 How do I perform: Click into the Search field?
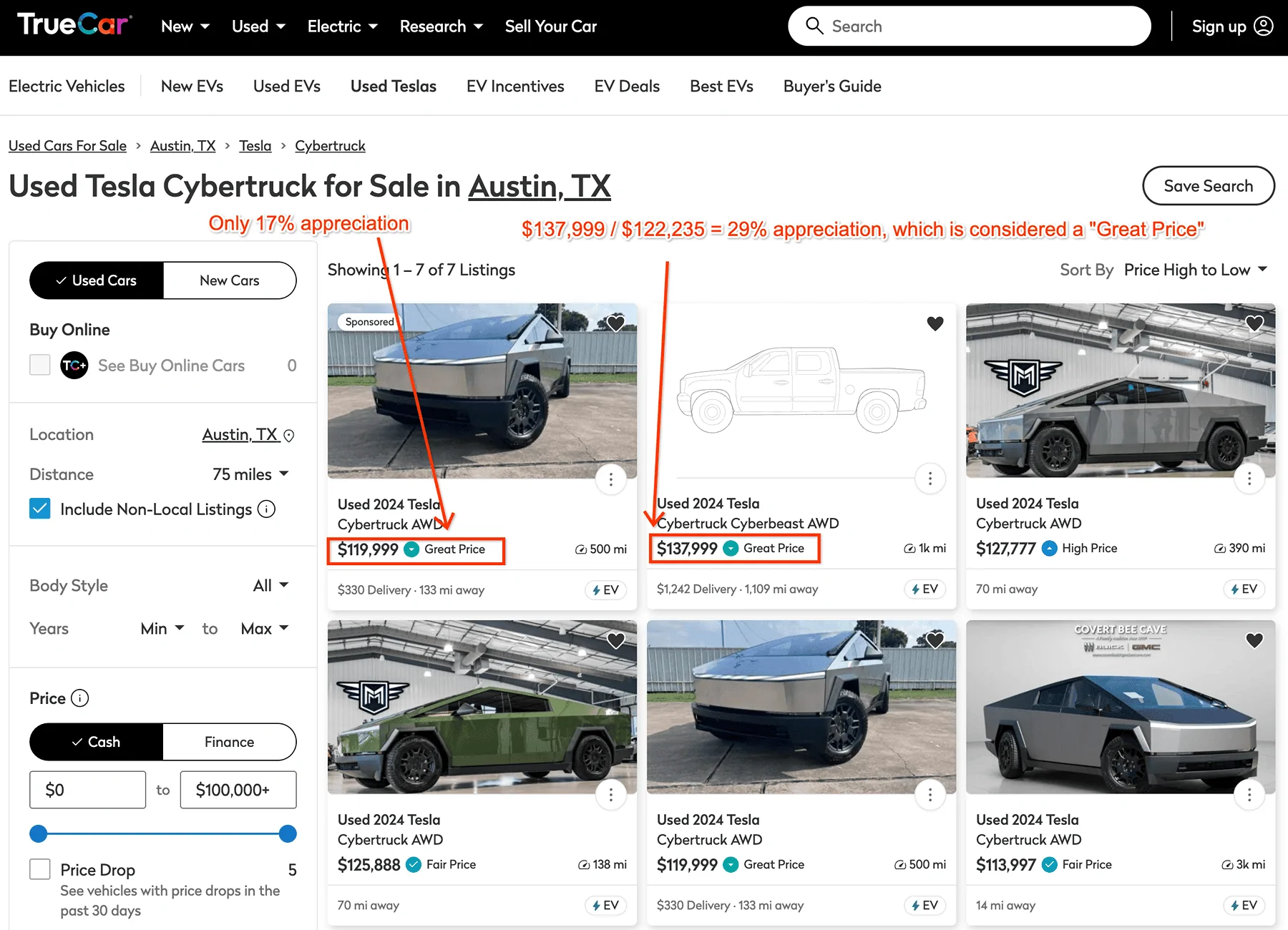970,26
